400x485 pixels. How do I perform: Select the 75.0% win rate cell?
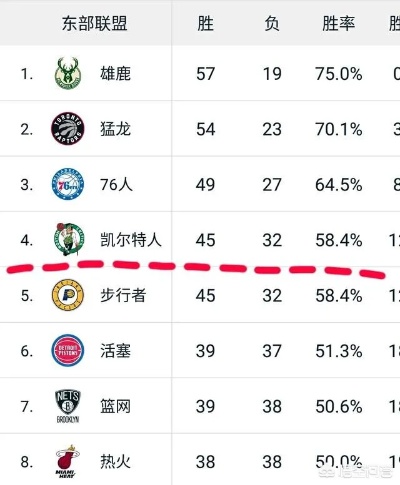(x=339, y=74)
